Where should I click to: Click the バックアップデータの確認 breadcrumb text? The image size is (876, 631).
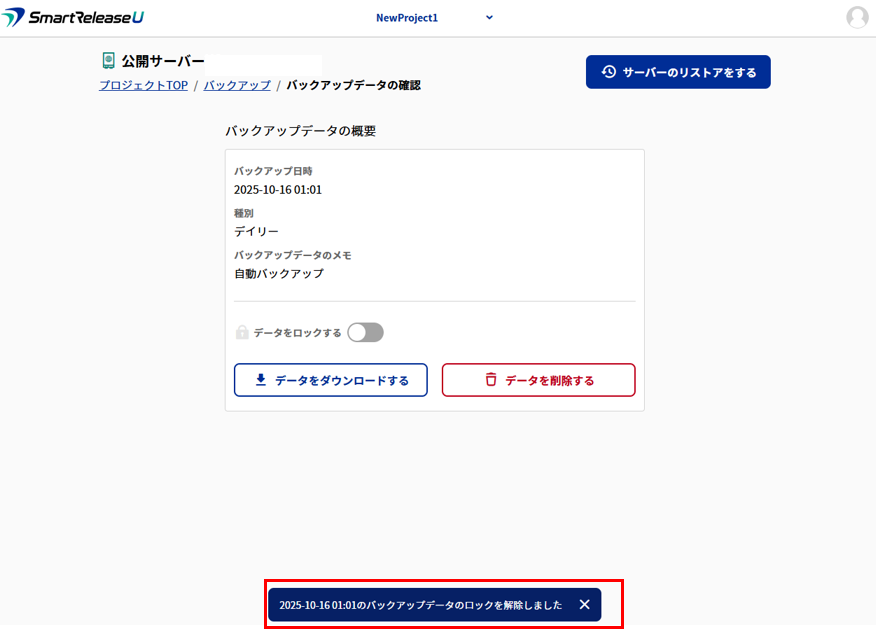coord(353,86)
